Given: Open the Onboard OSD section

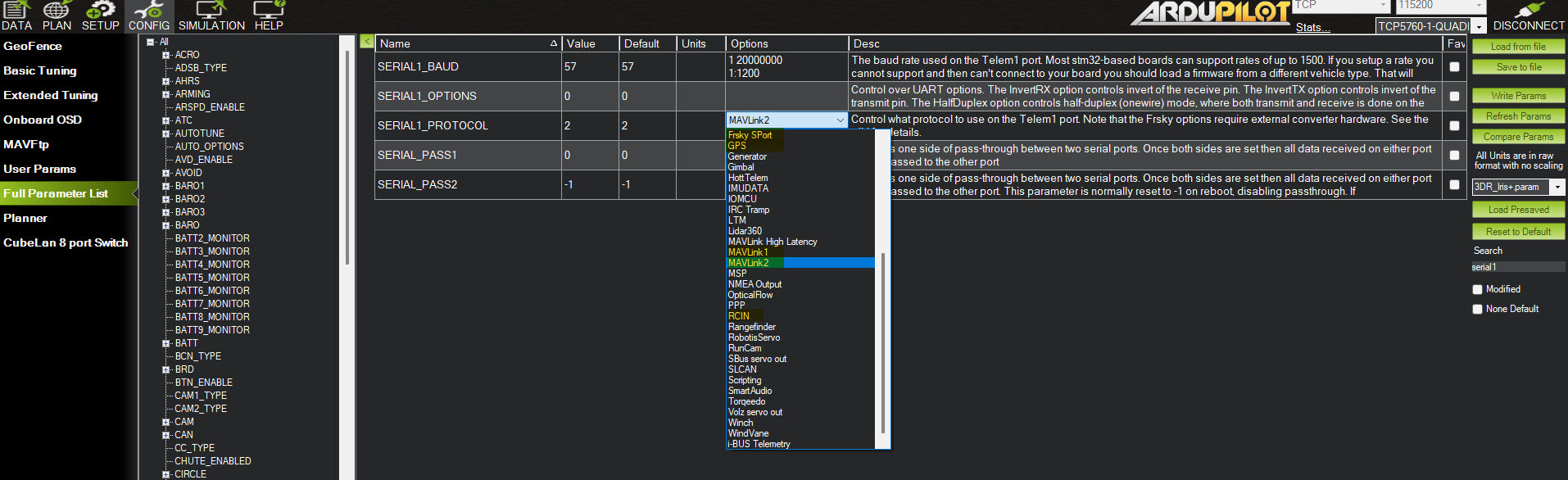Looking at the screenshot, I should point(69,120).
